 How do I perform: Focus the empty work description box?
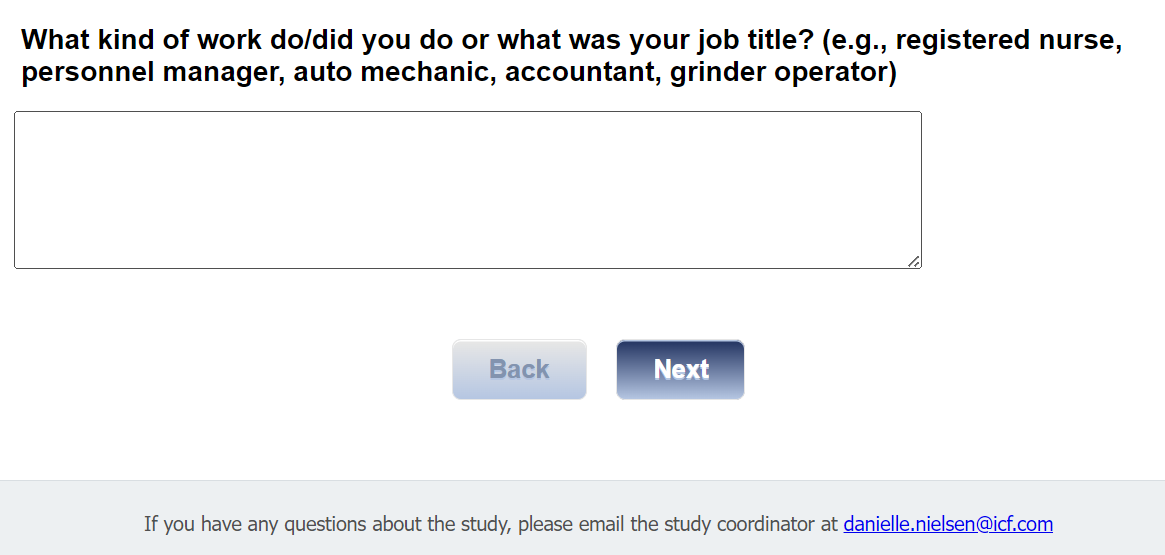467,190
